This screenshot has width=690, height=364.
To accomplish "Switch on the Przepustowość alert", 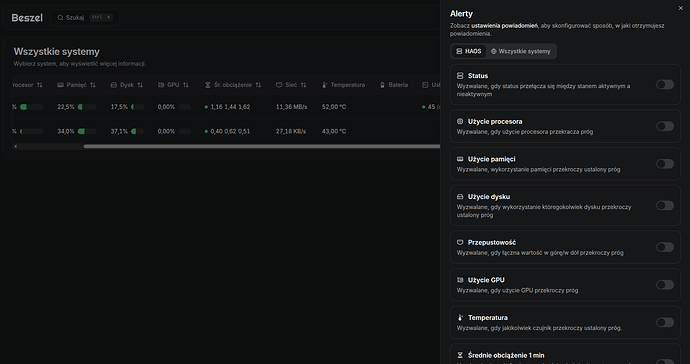I will click(x=664, y=247).
